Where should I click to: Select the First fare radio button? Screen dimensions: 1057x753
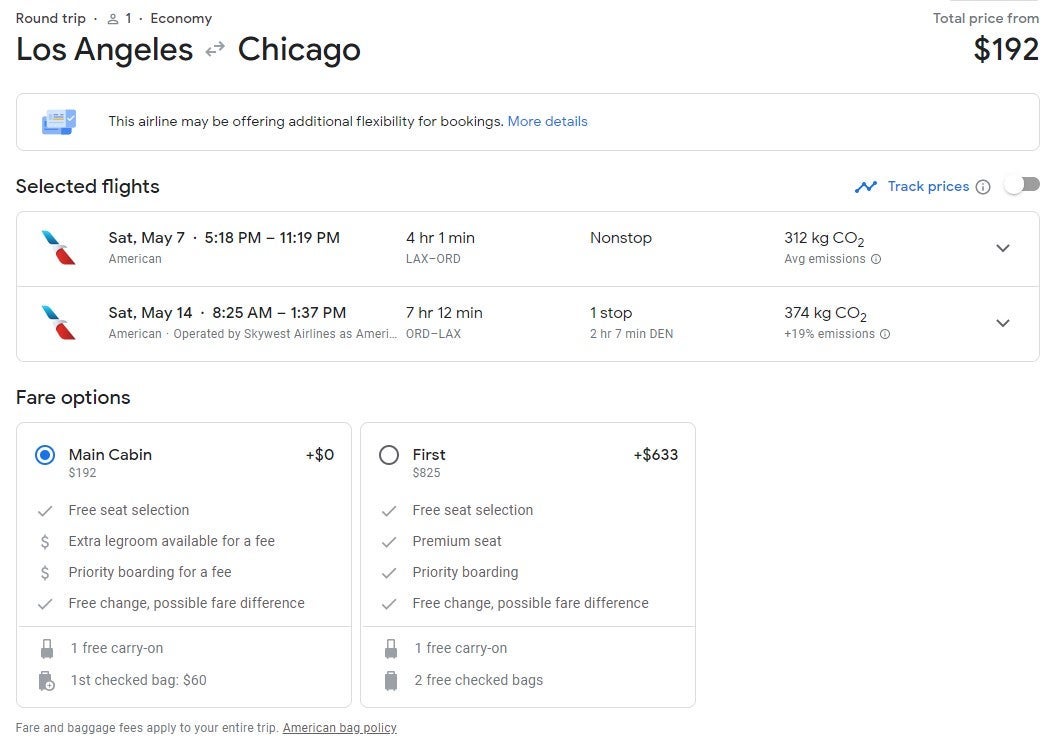pos(389,455)
